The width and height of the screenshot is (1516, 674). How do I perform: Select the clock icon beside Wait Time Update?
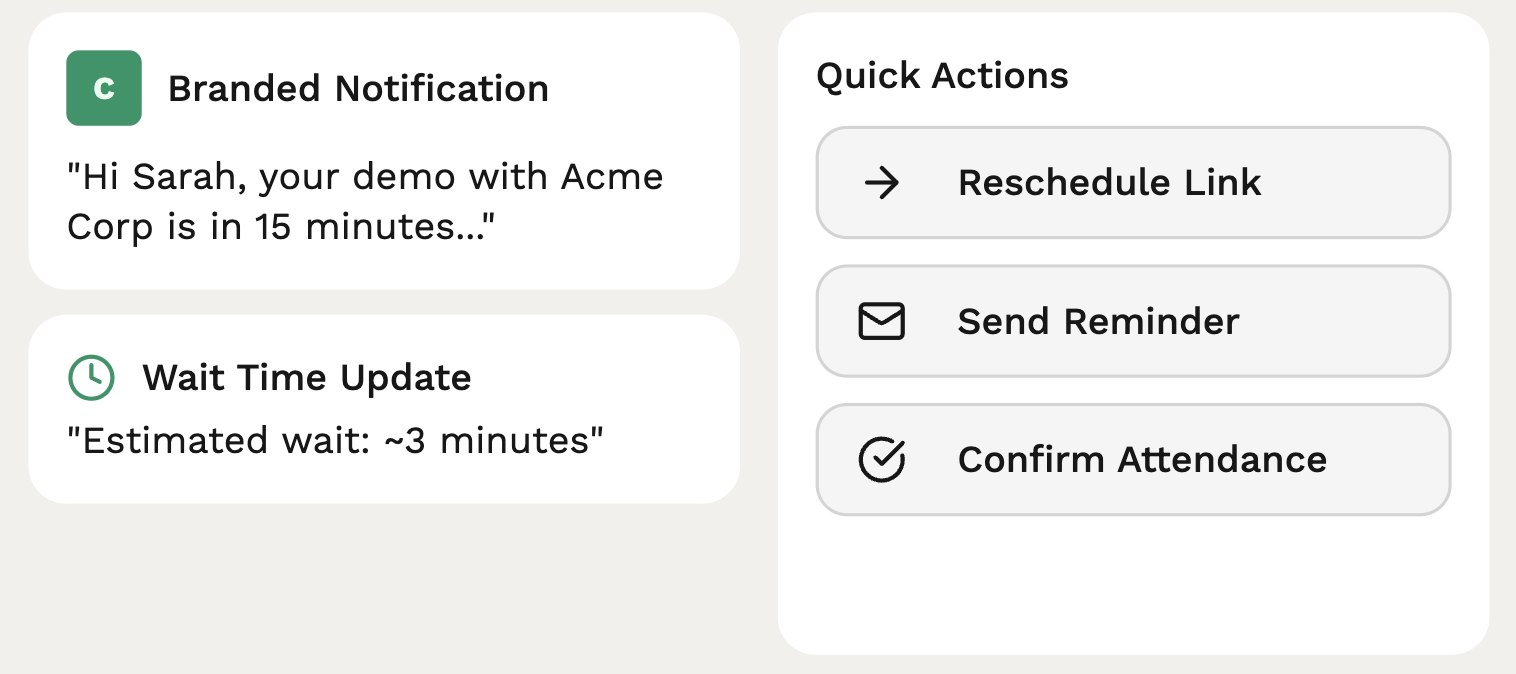(x=91, y=378)
